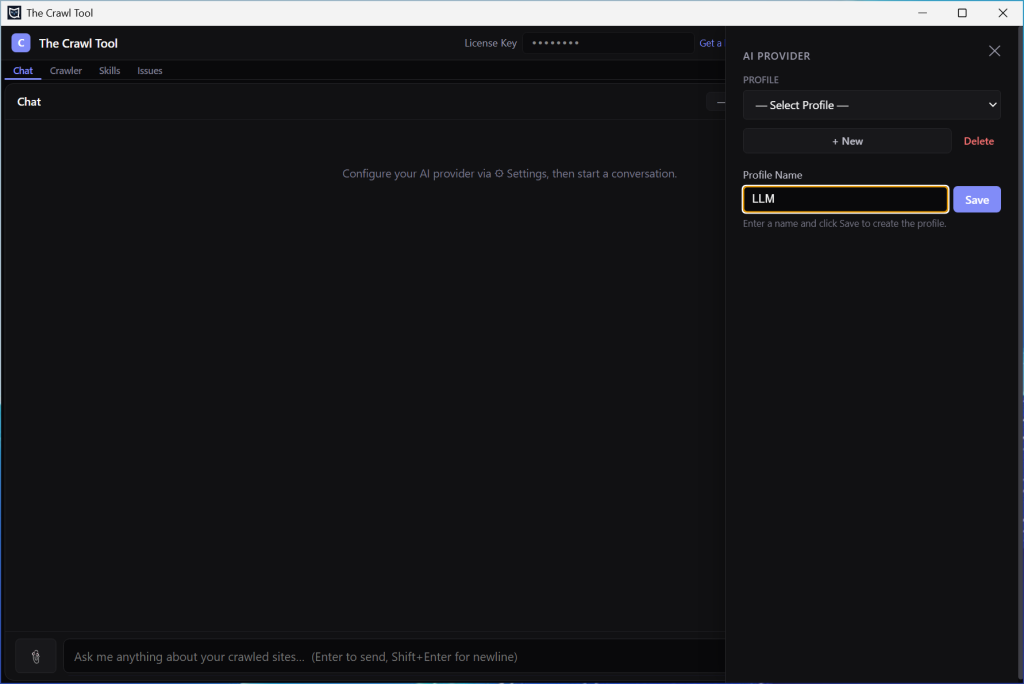Viewport: 1024px width, 684px height.
Task: Save the LLM profile name
Action: tap(976, 200)
